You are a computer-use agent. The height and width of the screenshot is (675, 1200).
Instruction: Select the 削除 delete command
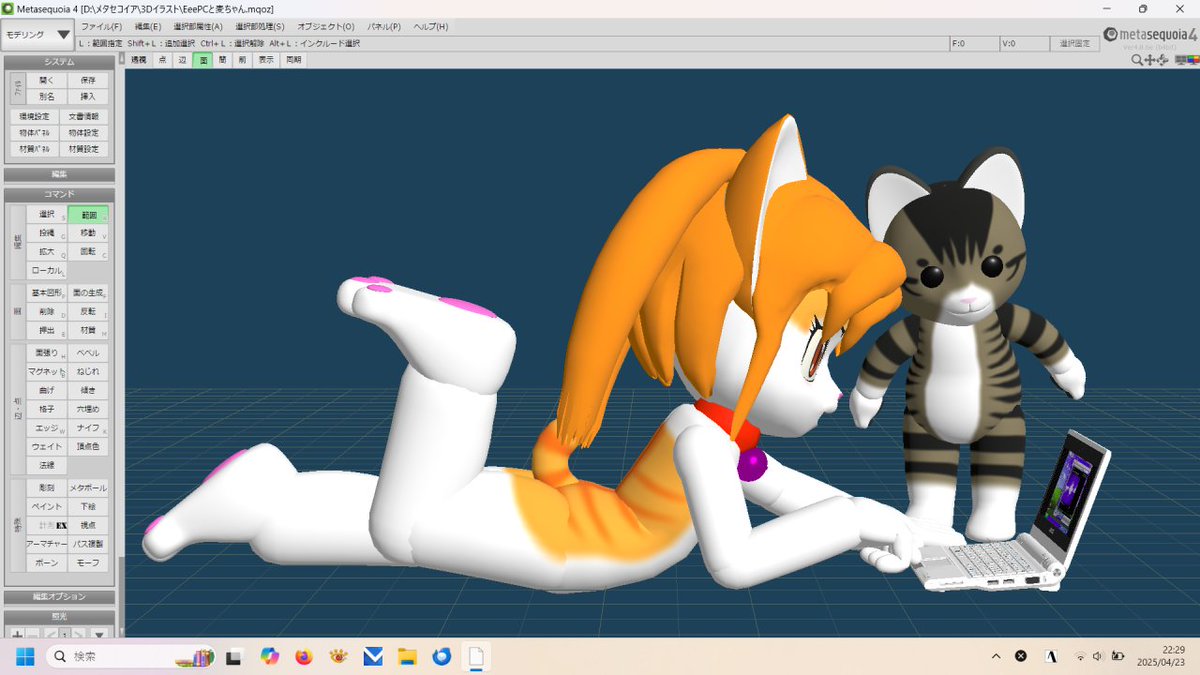tap(46, 312)
